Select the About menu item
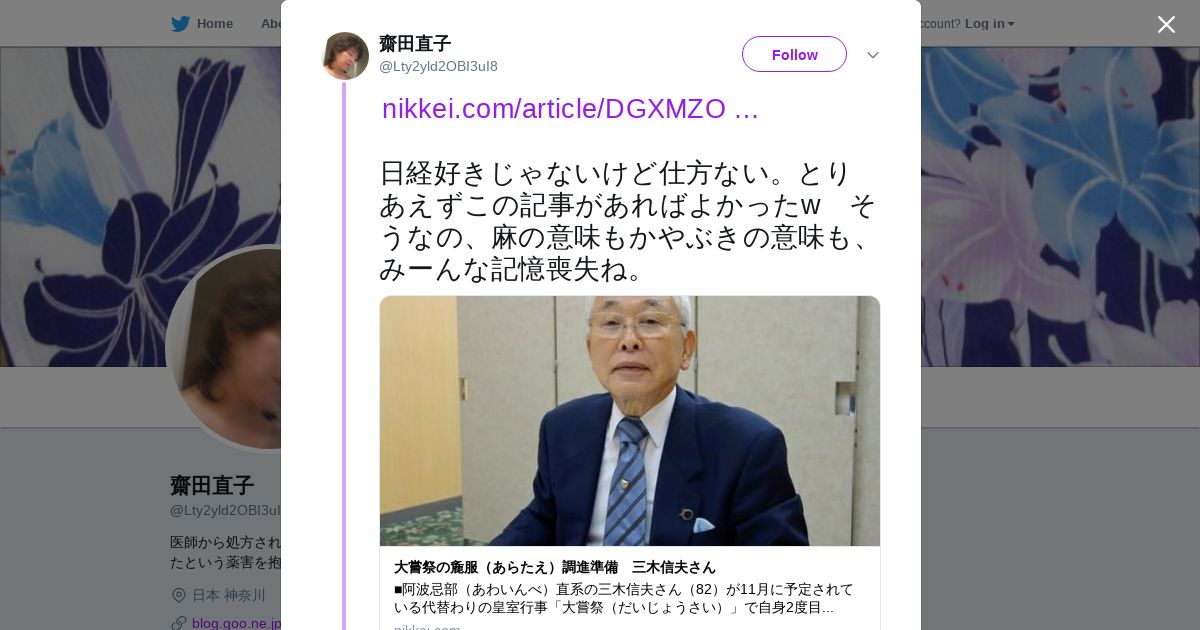Viewport: 1200px width, 630px height. click(270, 23)
